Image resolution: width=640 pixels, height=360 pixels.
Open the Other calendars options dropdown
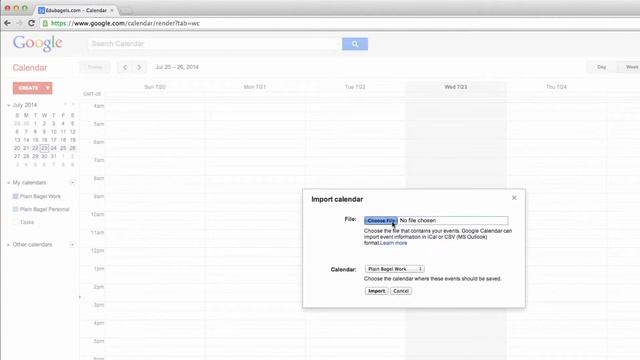(x=72, y=244)
